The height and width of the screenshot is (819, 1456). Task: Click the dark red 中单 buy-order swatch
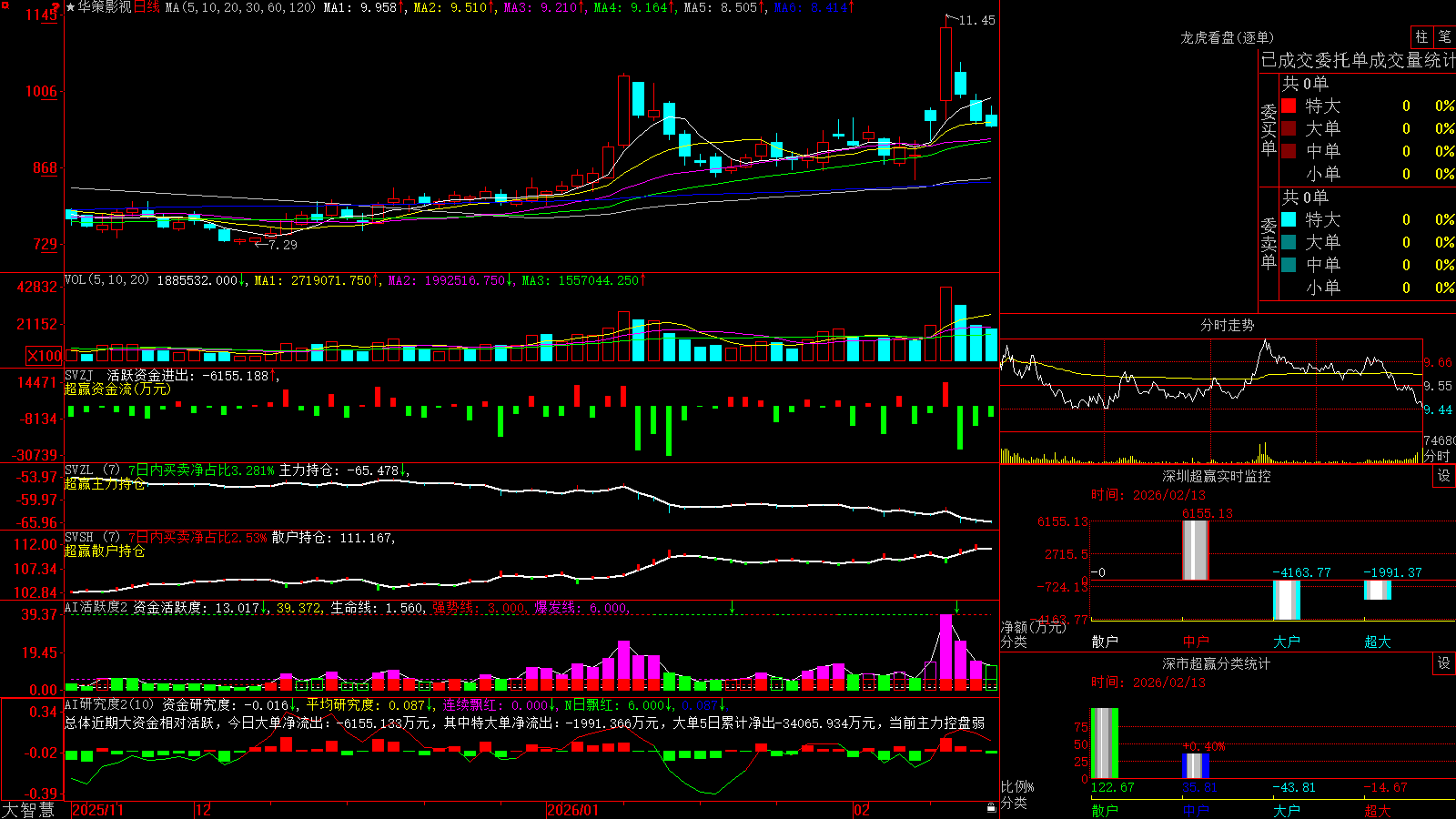coord(1289,151)
